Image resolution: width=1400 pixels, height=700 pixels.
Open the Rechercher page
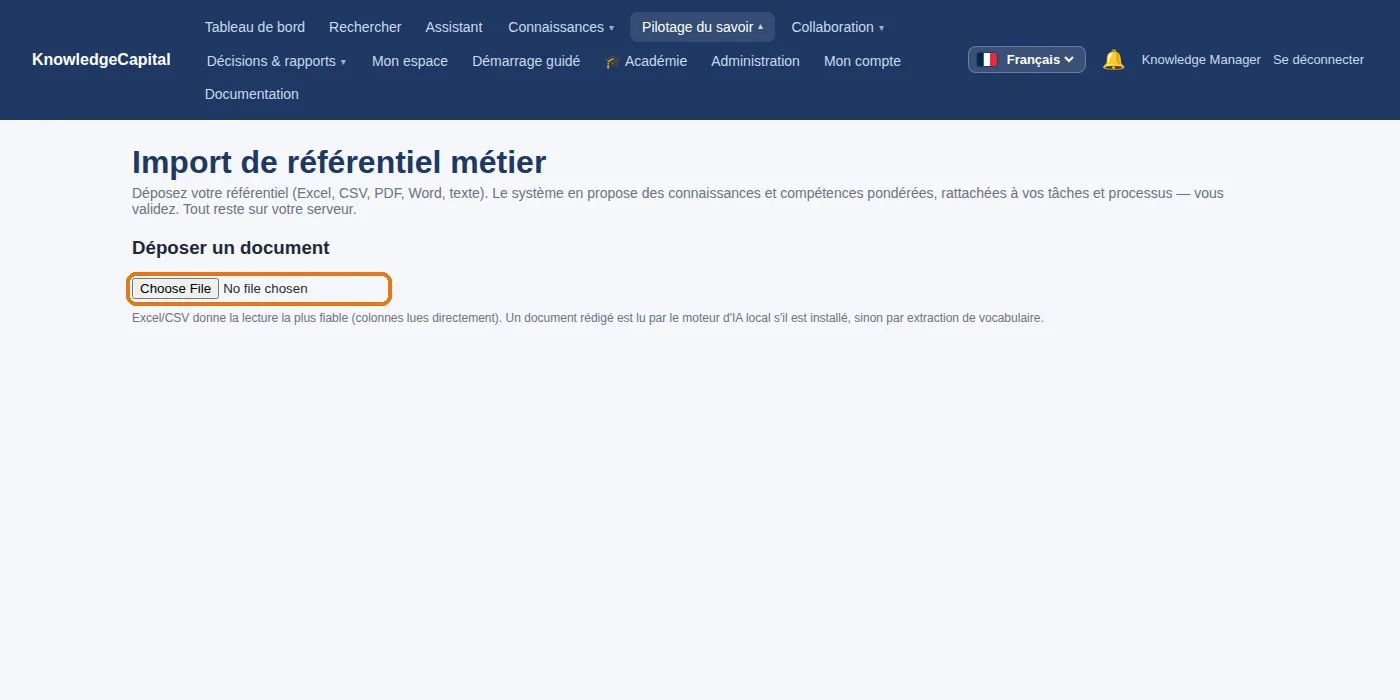[x=365, y=27]
